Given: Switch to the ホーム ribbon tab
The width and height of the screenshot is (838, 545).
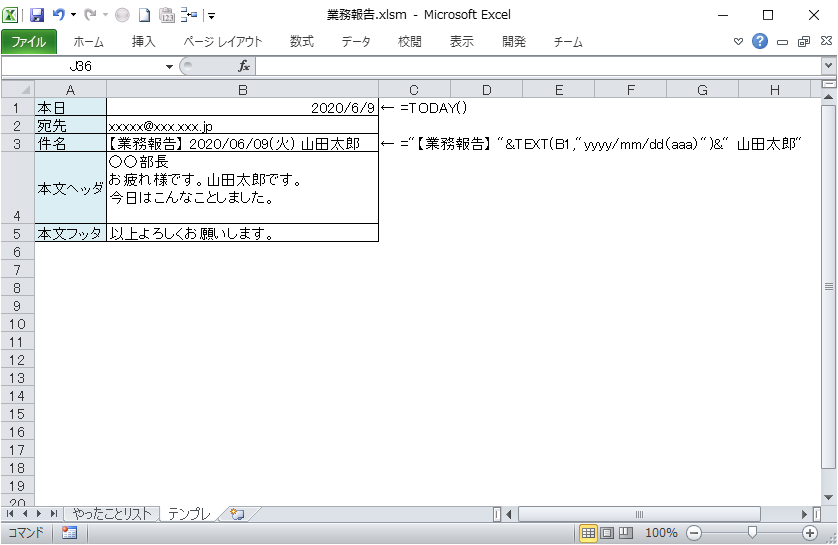Looking at the screenshot, I should 88,42.
